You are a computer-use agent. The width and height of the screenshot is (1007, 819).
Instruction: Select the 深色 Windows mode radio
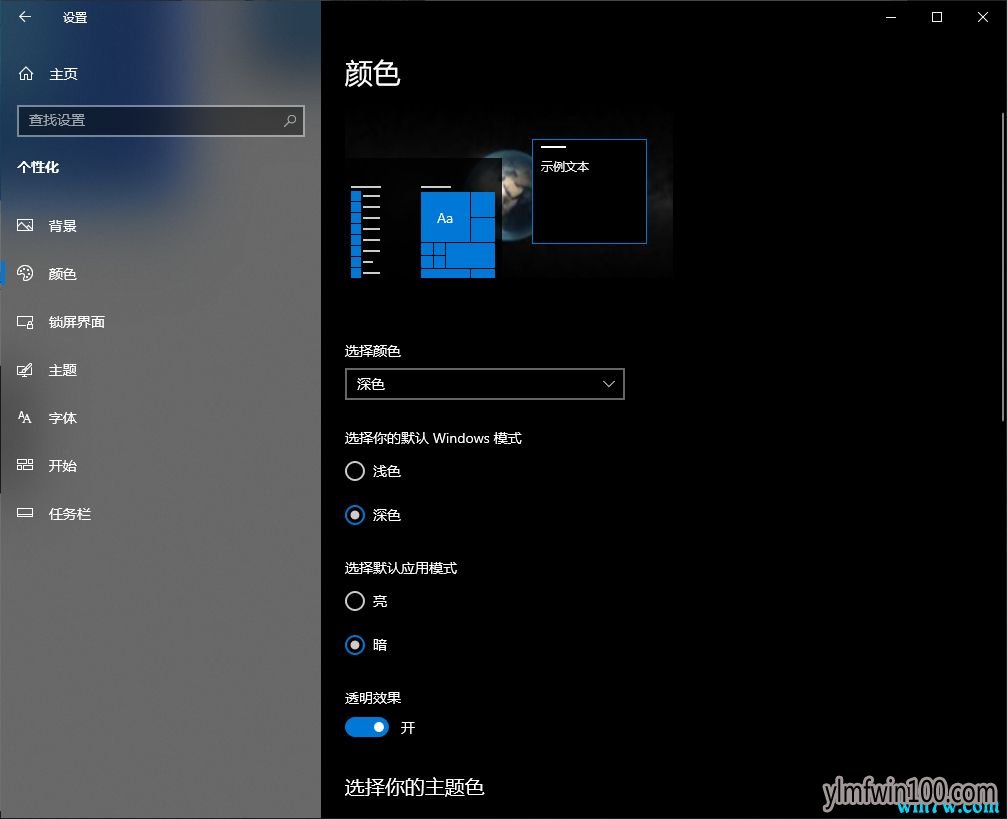[x=355, y=515]
